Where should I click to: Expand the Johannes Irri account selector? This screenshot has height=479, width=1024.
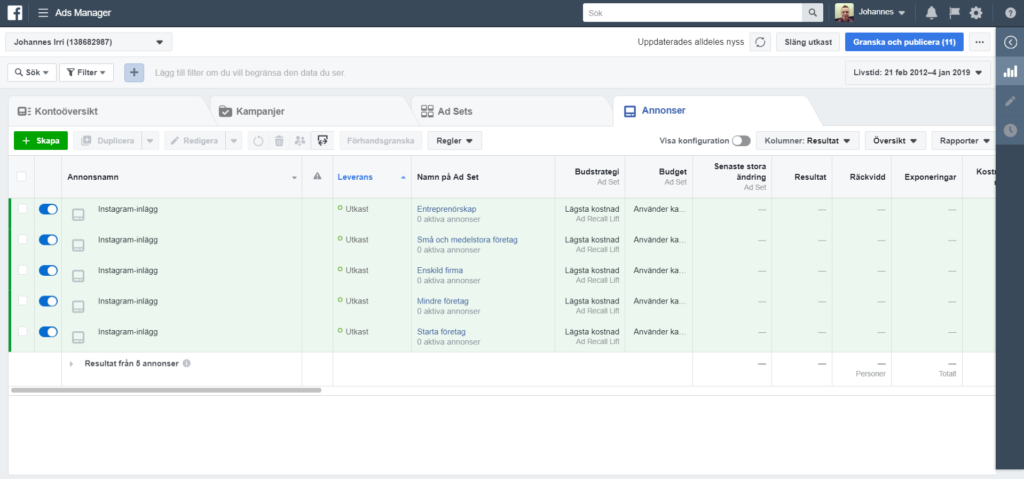(89, 42)
